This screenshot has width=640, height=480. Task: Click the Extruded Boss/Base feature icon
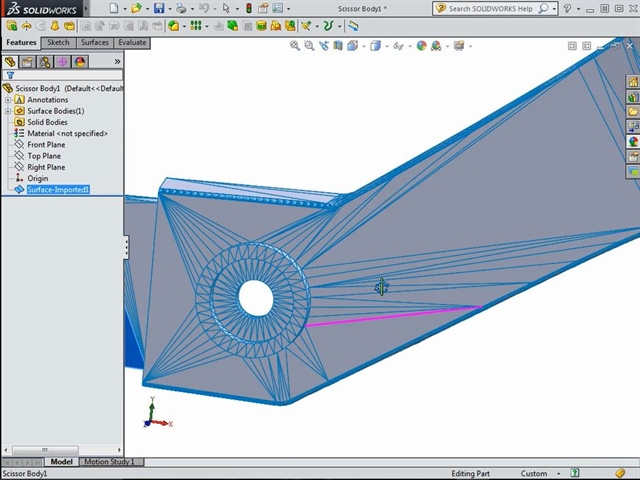(12, 26)
